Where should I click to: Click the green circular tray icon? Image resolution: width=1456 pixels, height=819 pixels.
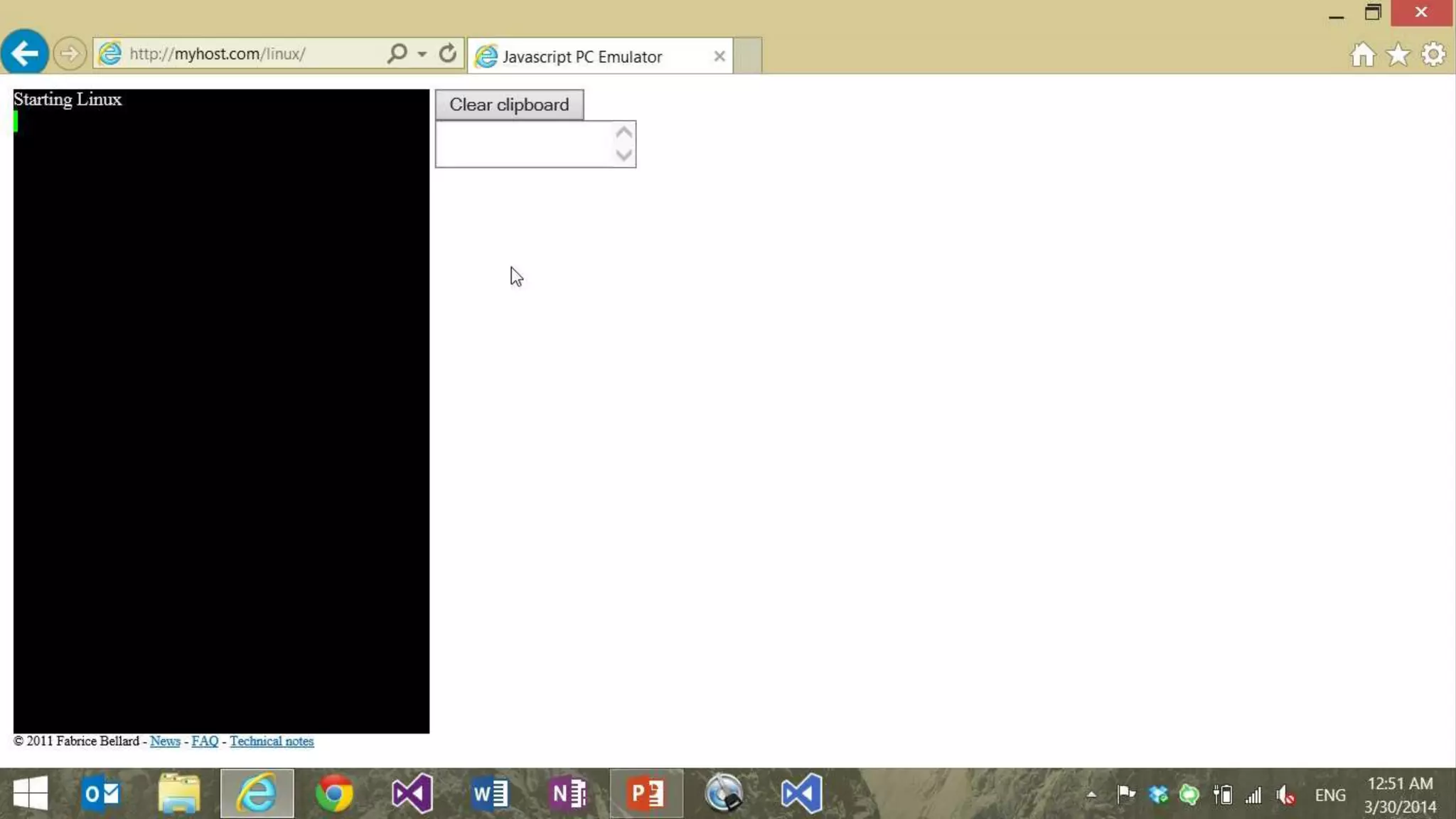(x=1189, y=794)
